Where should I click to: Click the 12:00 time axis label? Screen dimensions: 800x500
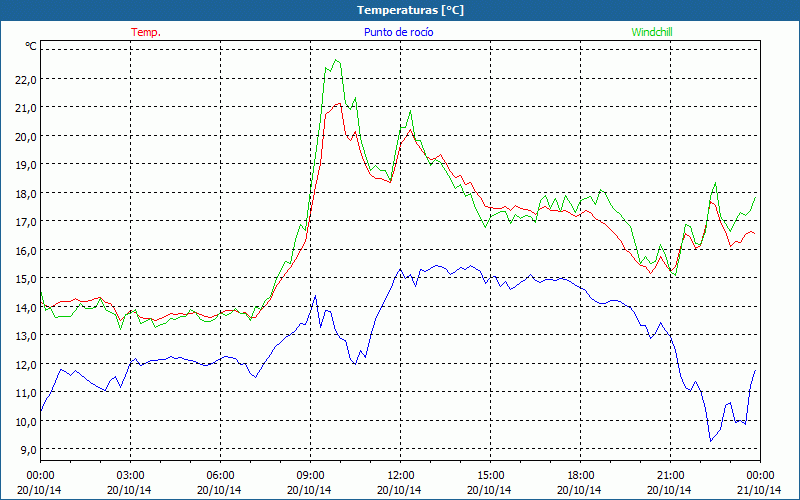coord(401,476)
